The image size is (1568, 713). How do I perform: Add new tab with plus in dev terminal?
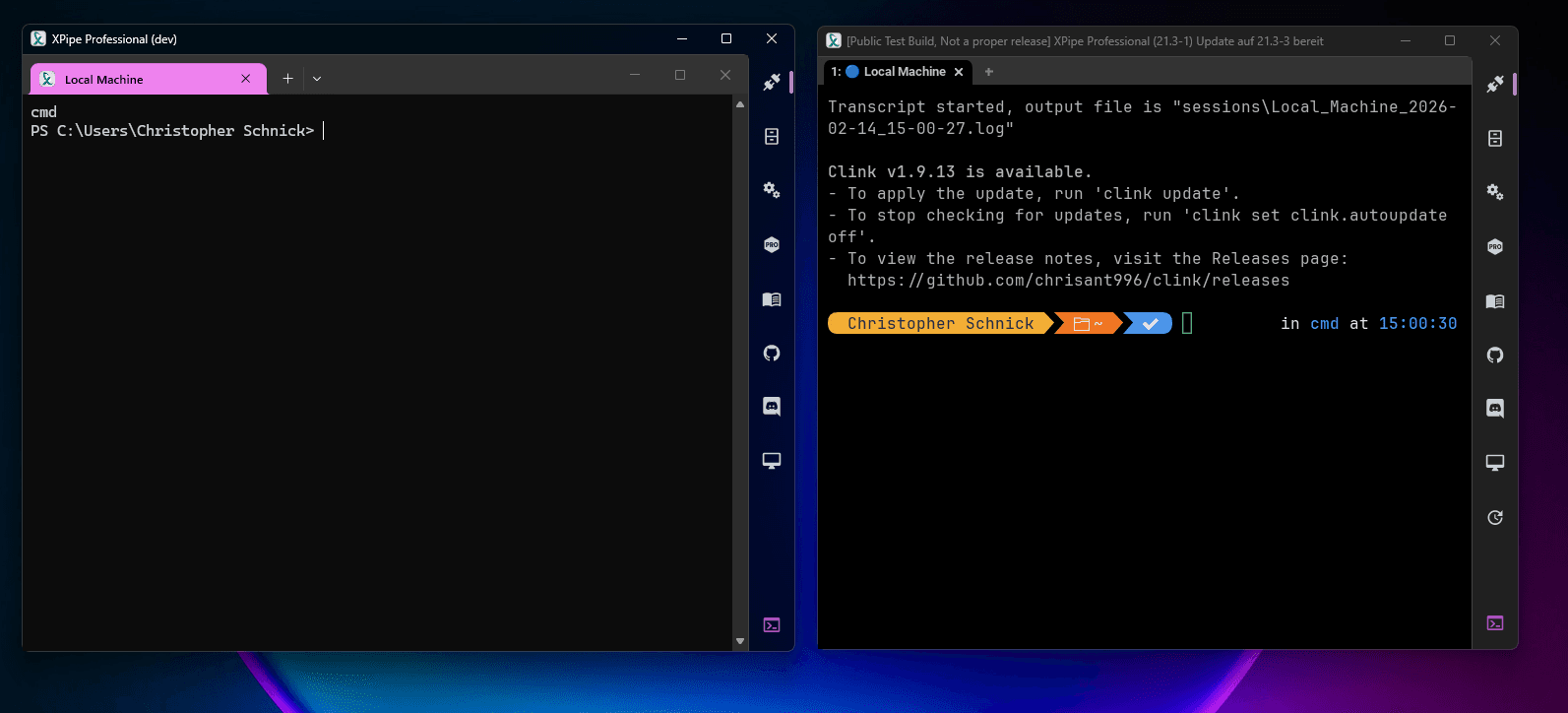click(x=287, y=79)
